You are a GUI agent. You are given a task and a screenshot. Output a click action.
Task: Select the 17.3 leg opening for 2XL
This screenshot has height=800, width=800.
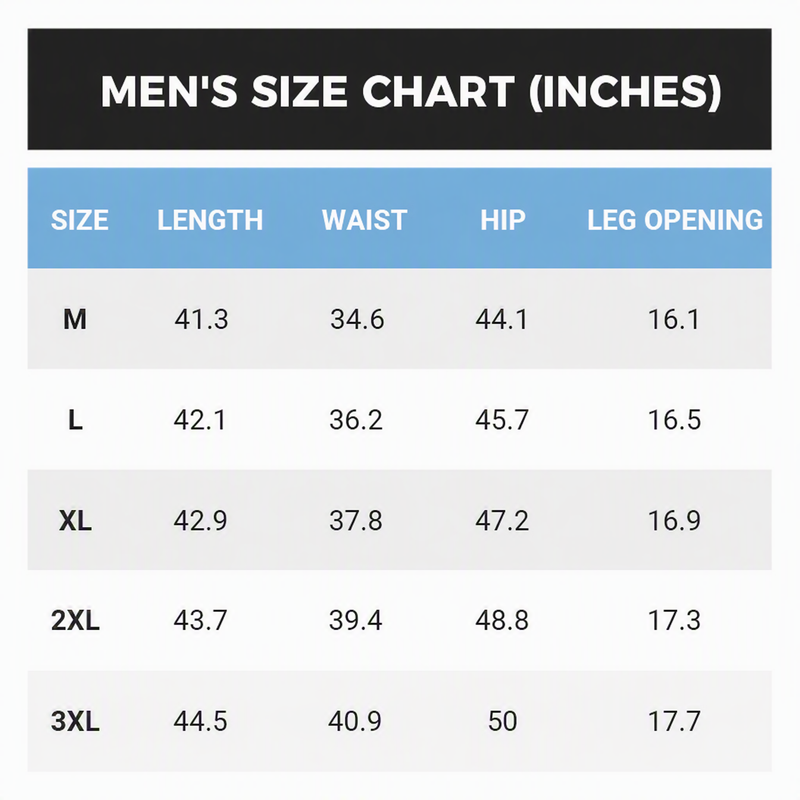674,621
